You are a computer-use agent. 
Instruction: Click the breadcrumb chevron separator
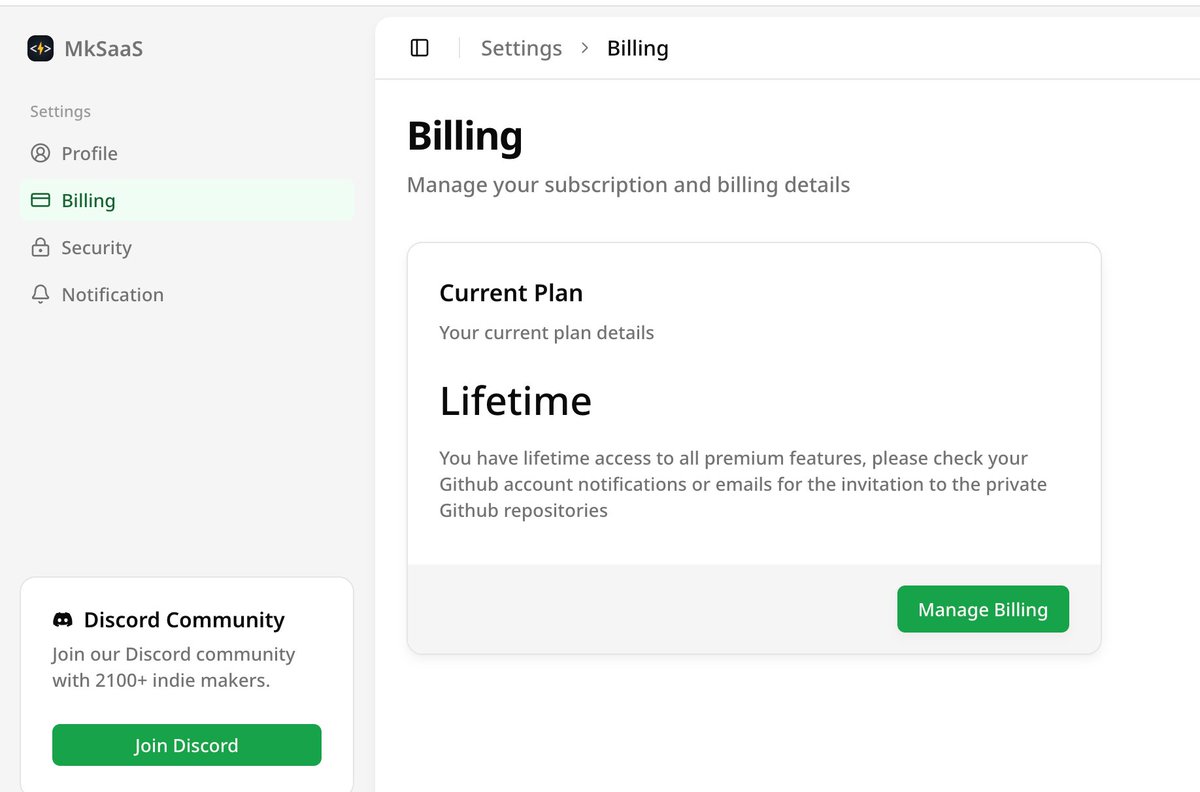pos(585,48)
